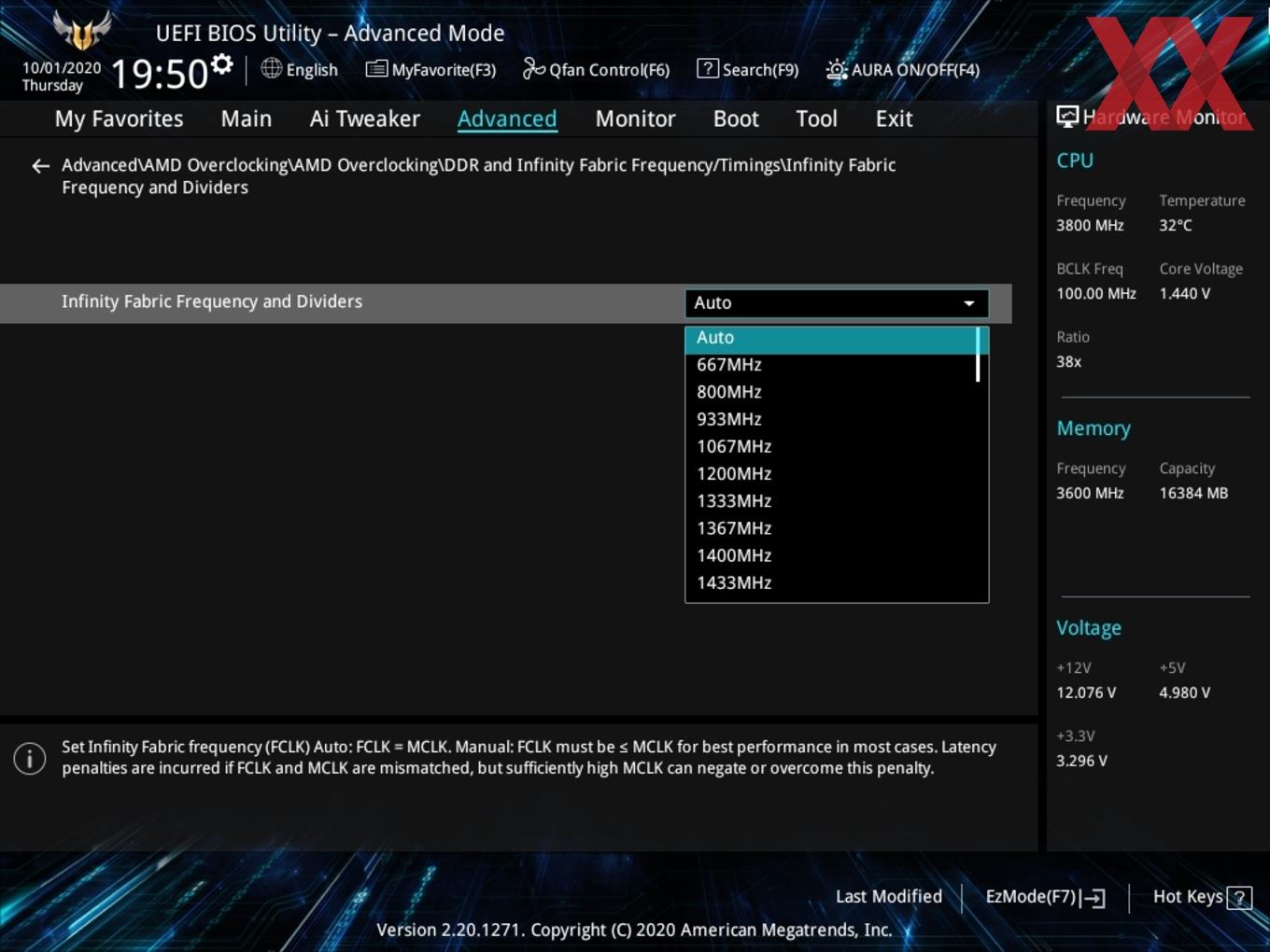This screenshot has height=952, width=1270.
Task: Click the dropdown list scrollbar
Action: (x=978, y=355)
